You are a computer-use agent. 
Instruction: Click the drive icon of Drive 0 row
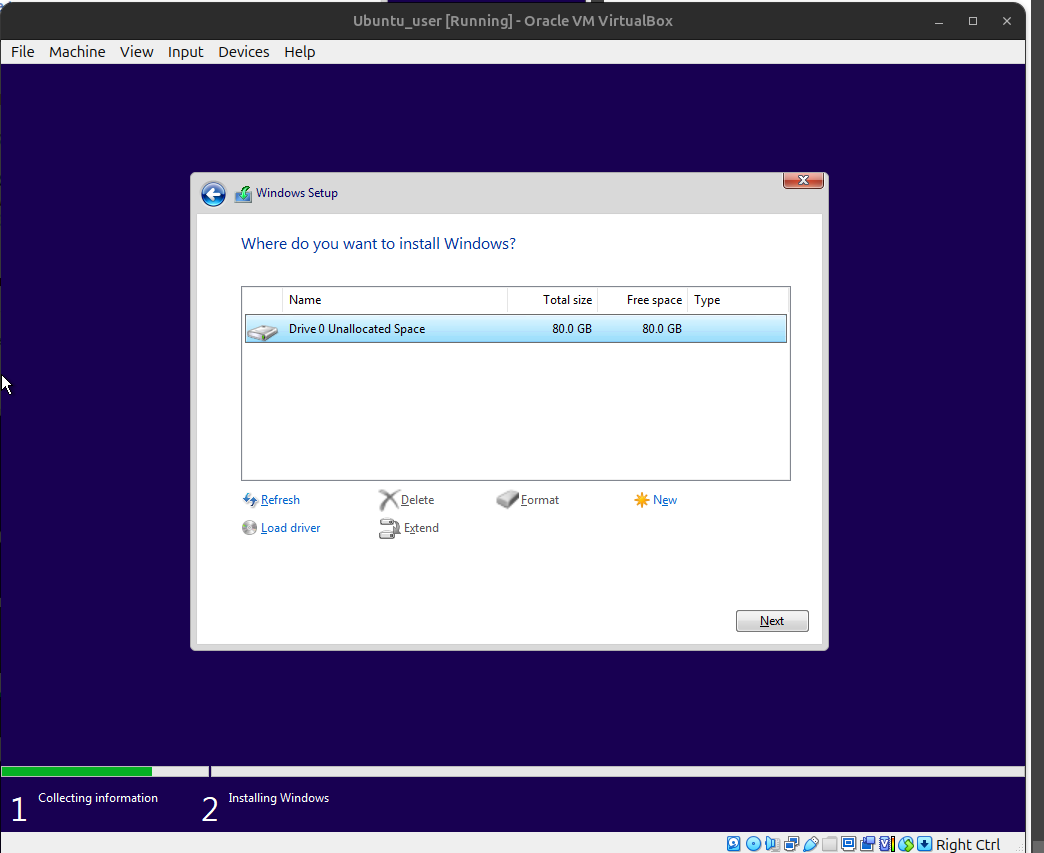(262, 331)
